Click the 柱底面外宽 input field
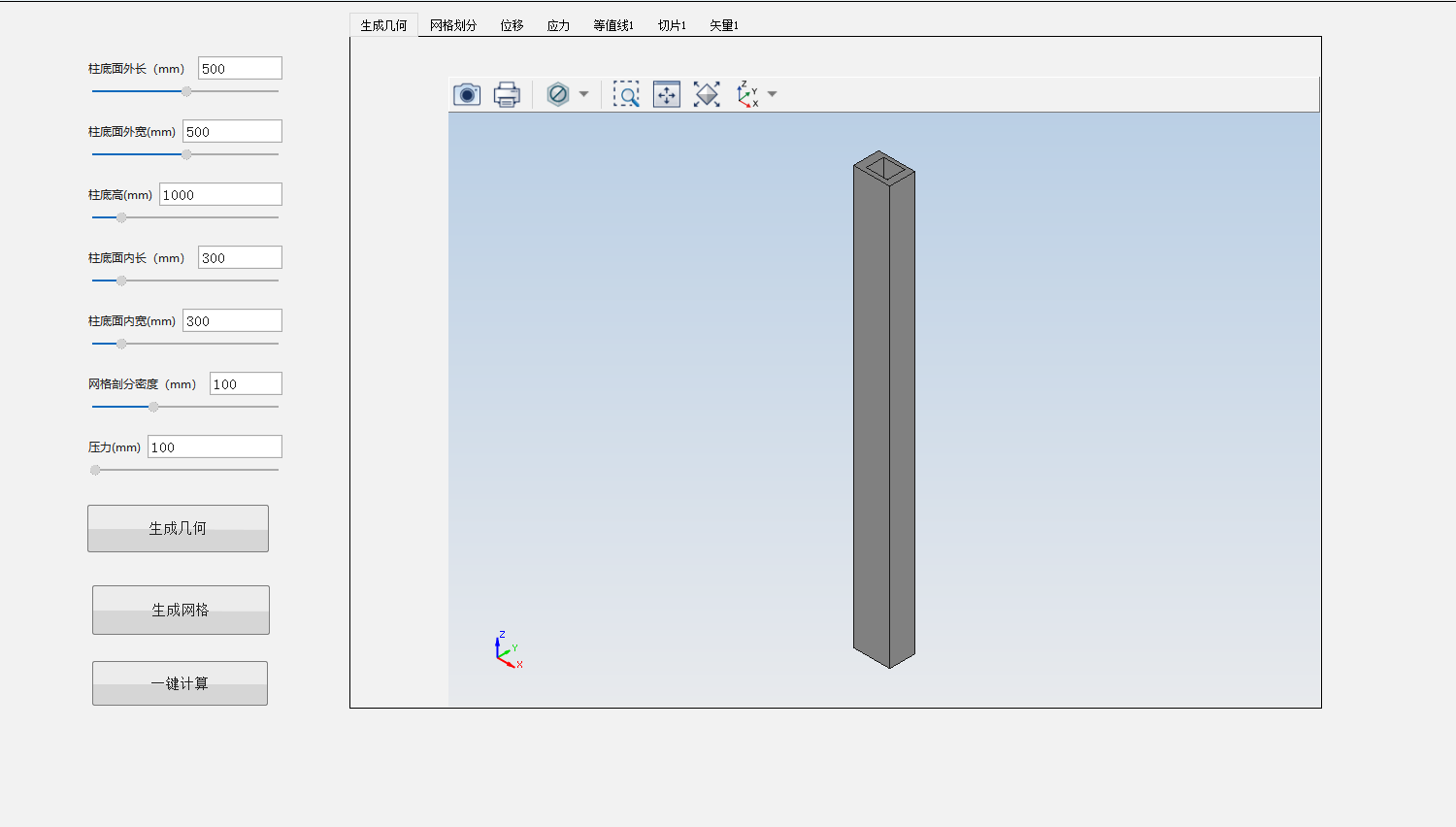This screenshot has height=827, width=1456. [x=232, y=131]
